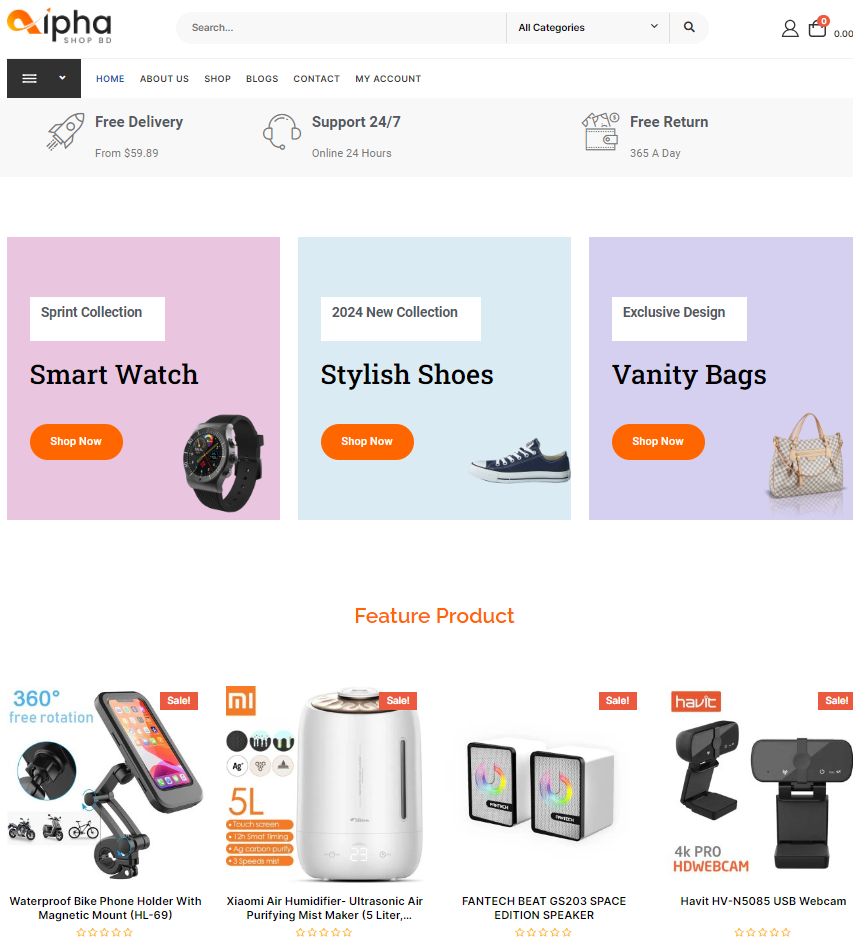Click the Alpha Shop BD logo

pyautogui.click(x=59, y=26)
